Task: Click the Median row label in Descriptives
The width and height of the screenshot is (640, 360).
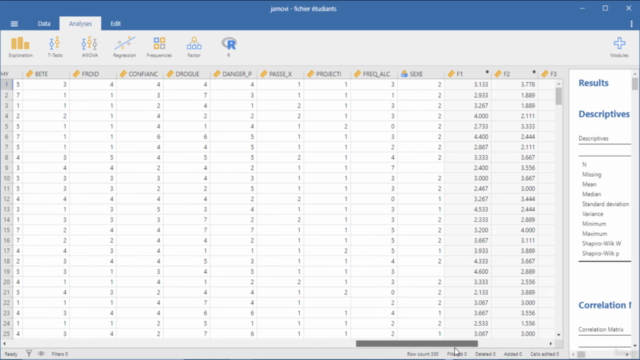Action: click(x=591, y=194)
